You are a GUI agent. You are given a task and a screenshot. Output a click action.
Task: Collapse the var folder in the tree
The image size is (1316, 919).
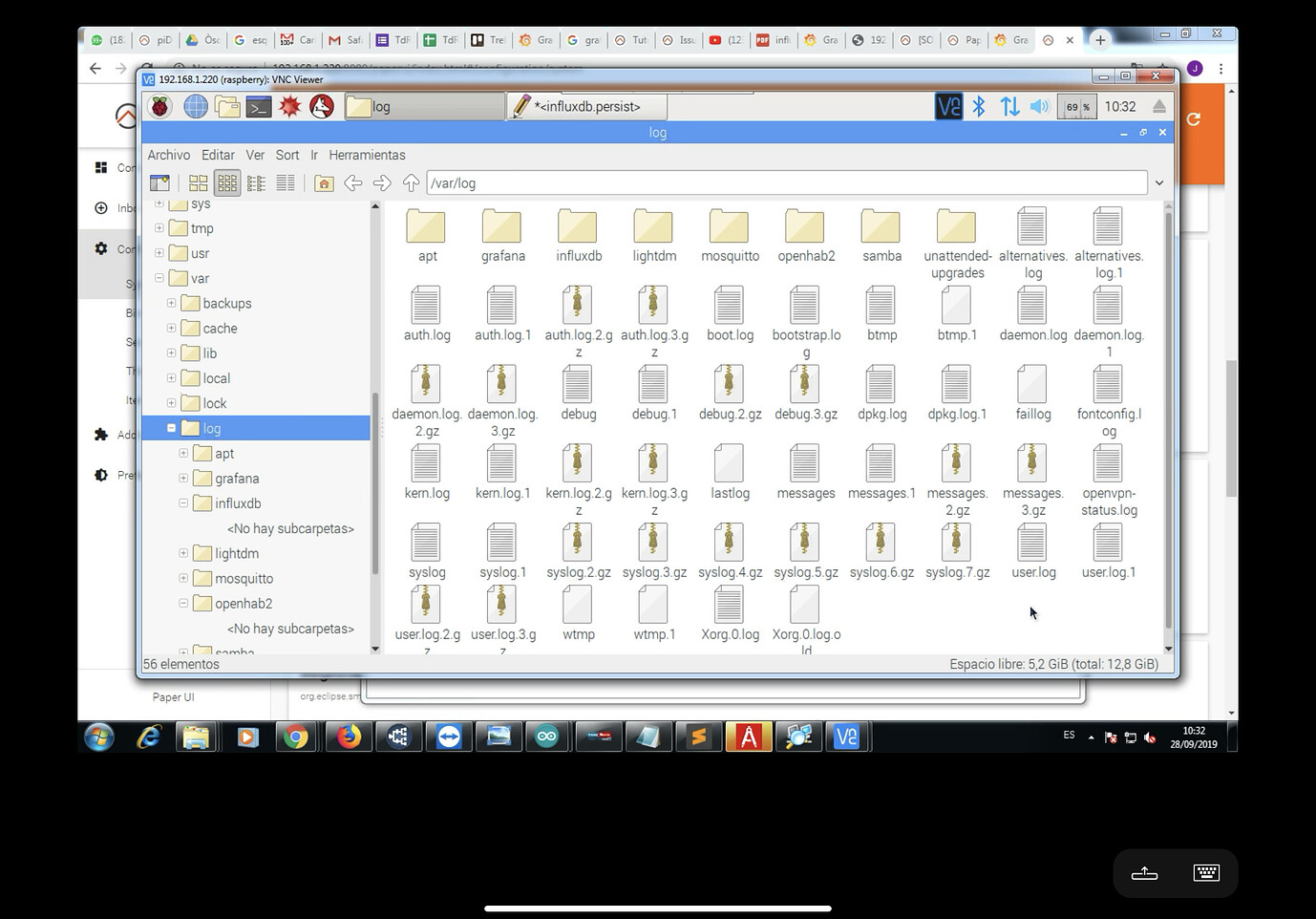click(x=159, y=278)
